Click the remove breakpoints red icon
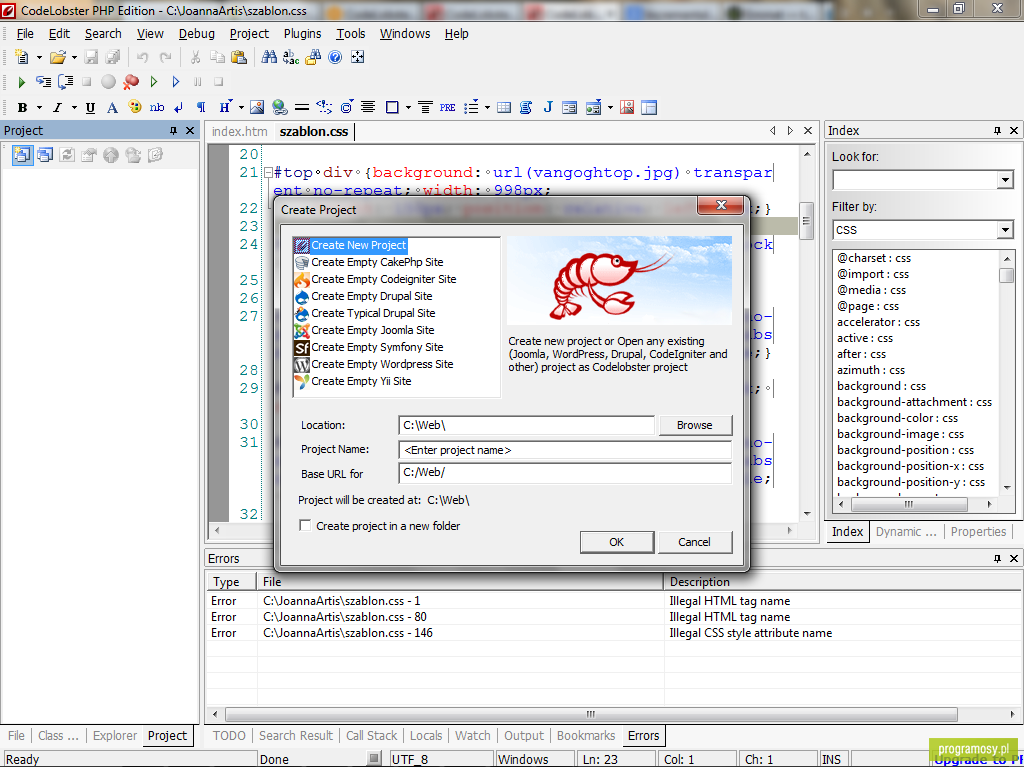This screenshot has height=767, width=1024. coord(131,82)
